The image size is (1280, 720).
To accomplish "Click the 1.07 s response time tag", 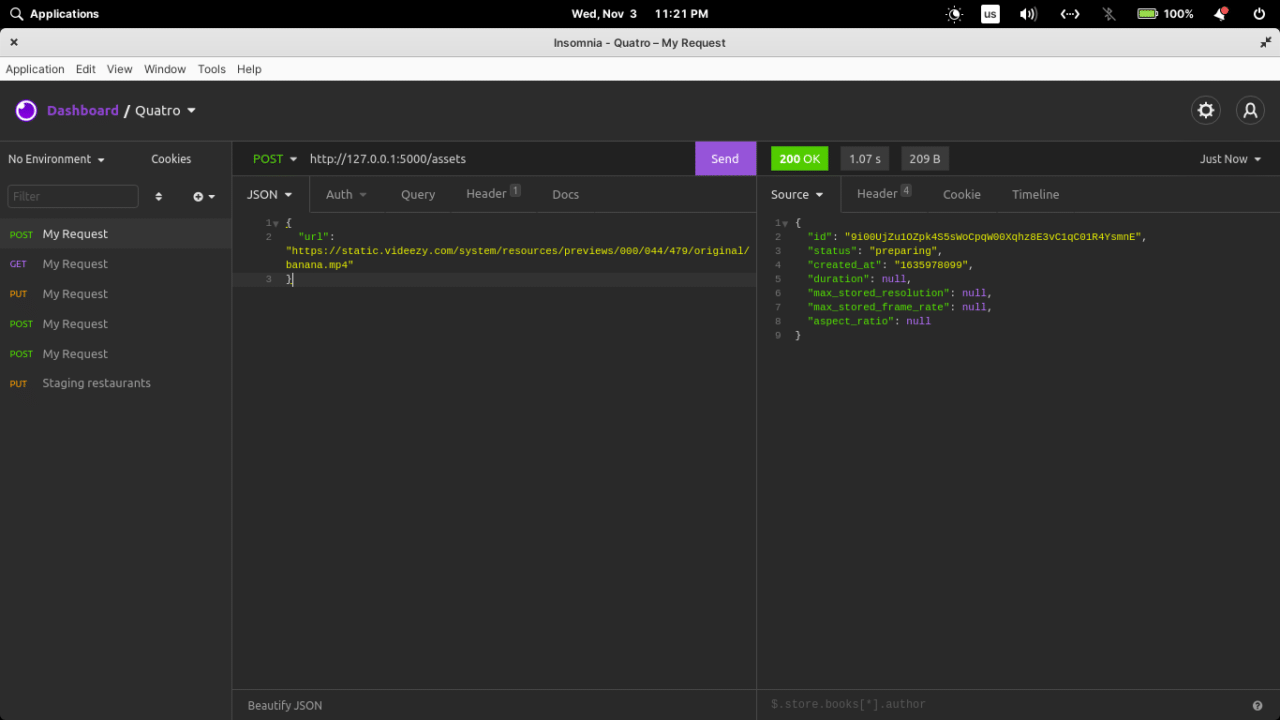I will (865, 159).
